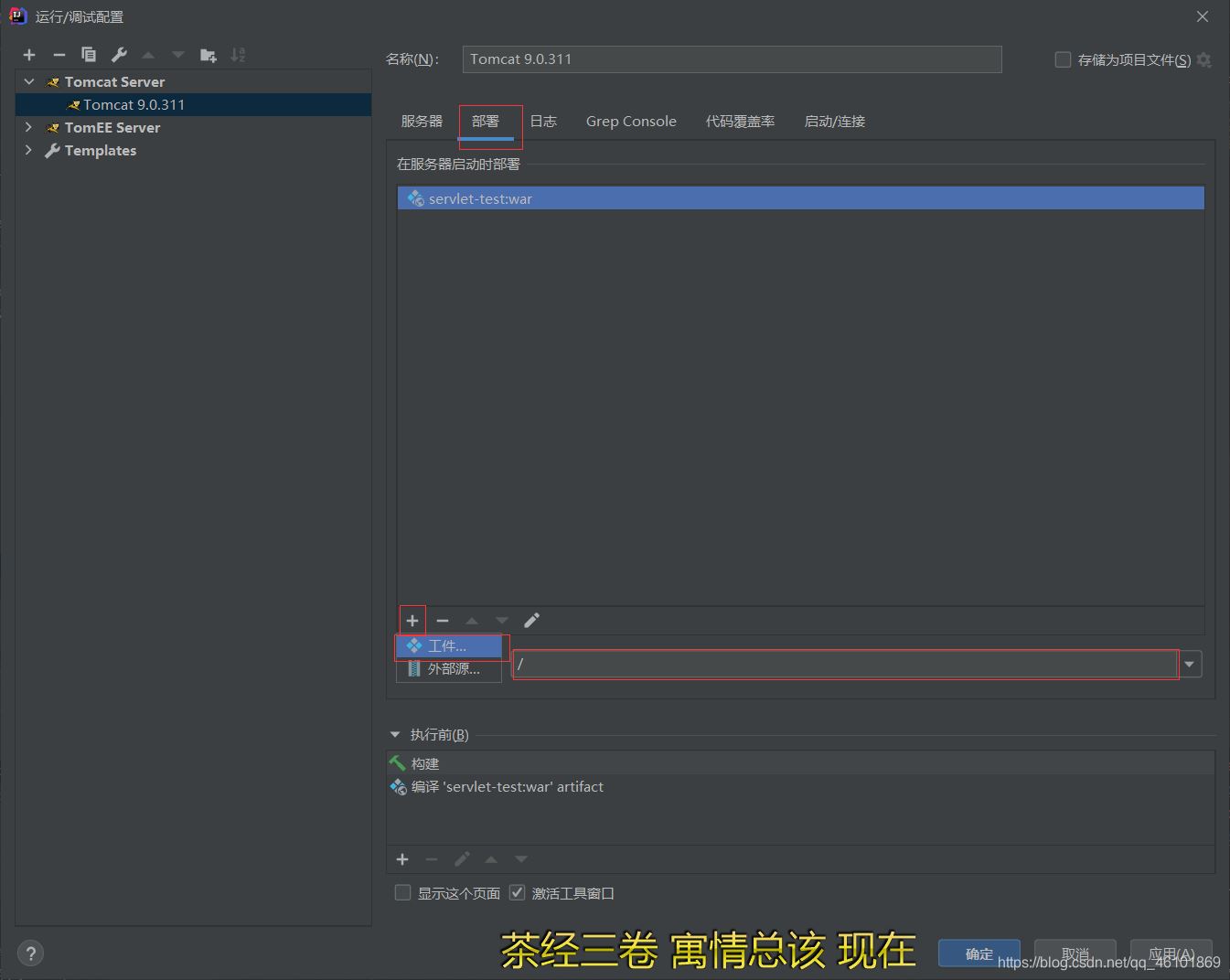
Task: Switch to the 服务器 tab
Action: (x=422, y=122)
